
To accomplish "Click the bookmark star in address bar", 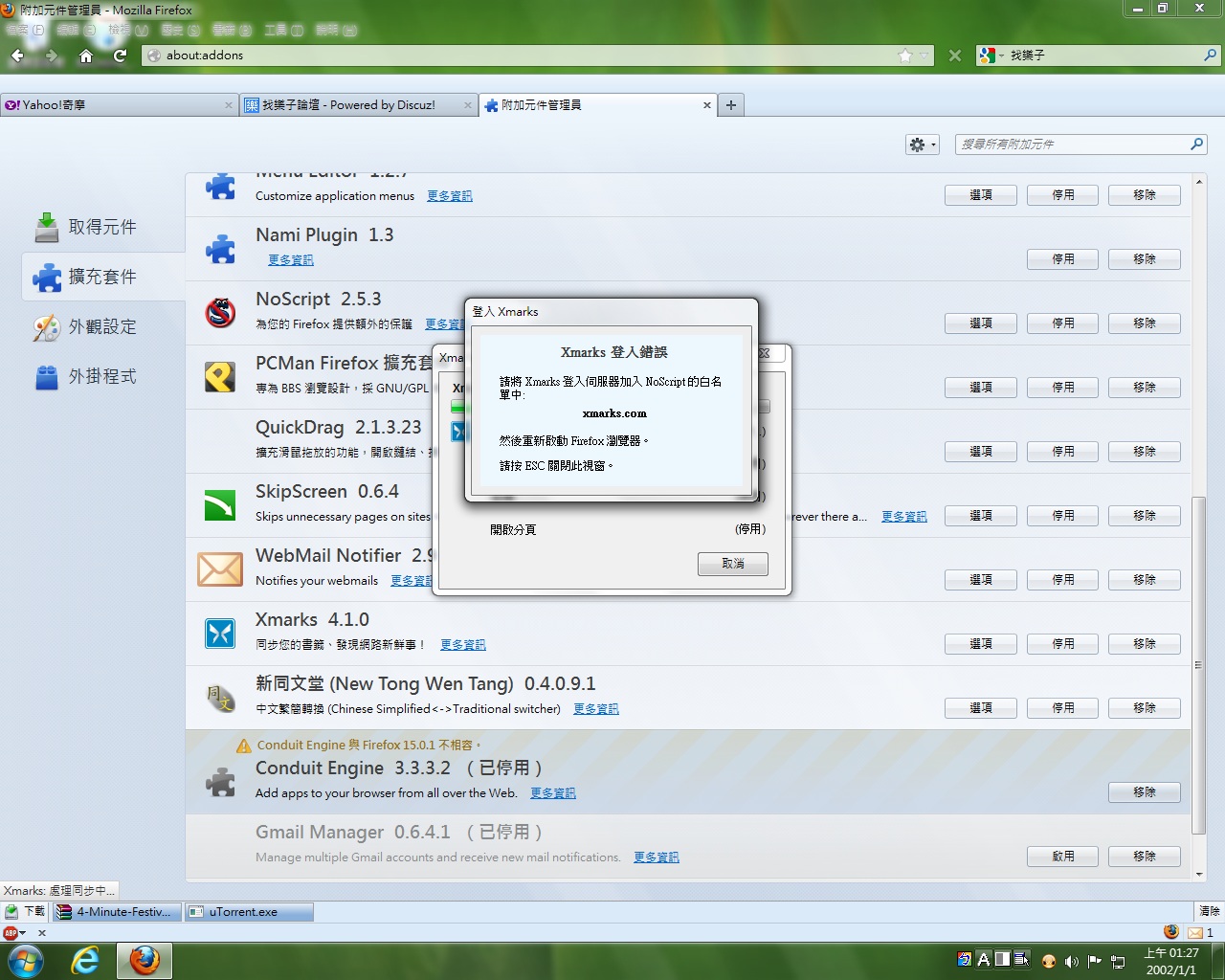I will 905,56.
